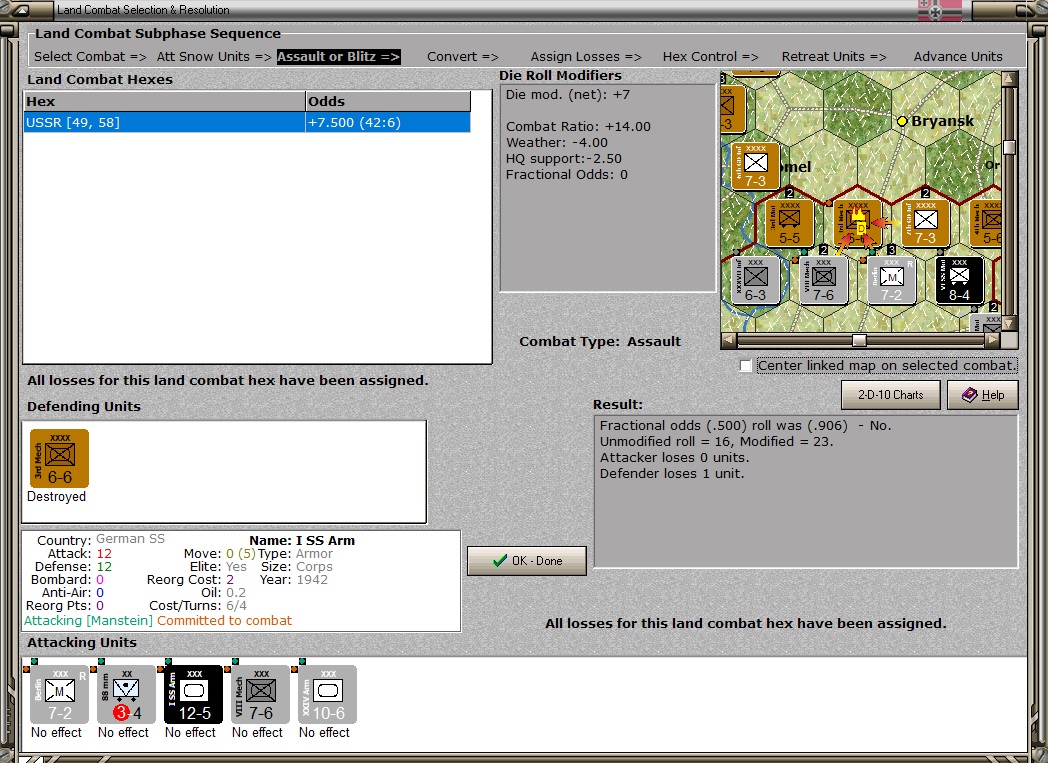Click the +7.500 (42:6) odds cell
The image size is (1048, 763).
[x=388, y=122]
